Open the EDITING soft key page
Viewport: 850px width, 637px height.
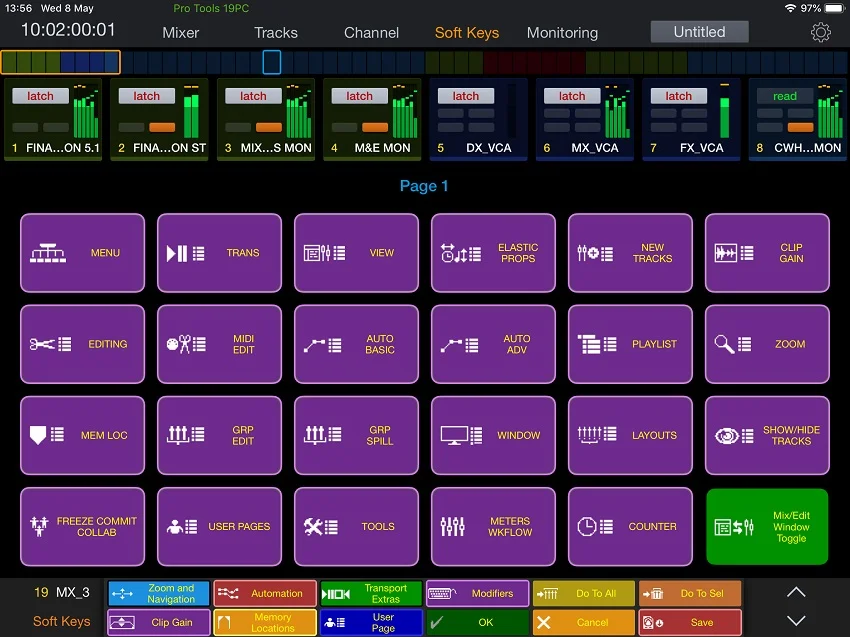pyautogui.click(x=82, y=344)
